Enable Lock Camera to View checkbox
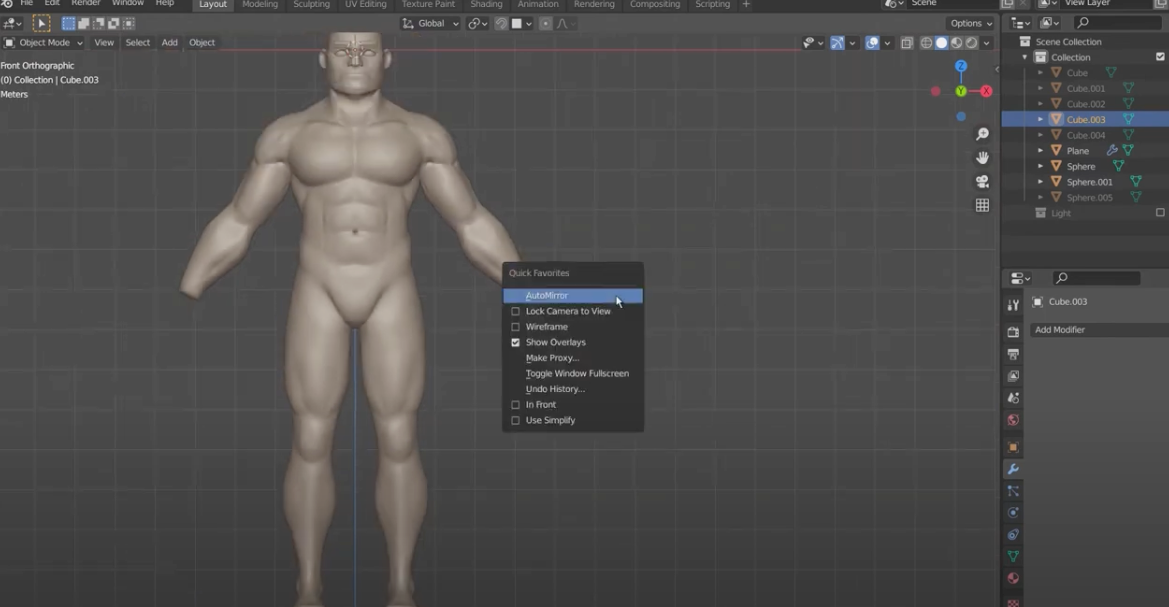This screenshot has height=607, width=1169. [515, 311]
